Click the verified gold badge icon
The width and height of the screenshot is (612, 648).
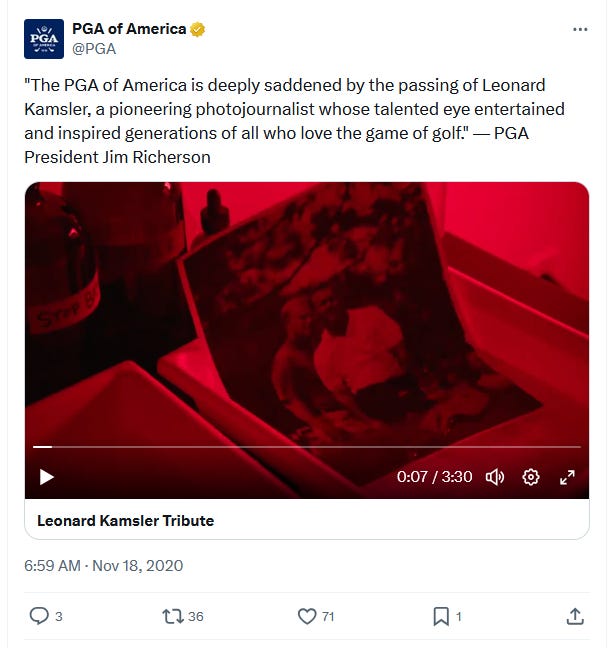[198, 29]
